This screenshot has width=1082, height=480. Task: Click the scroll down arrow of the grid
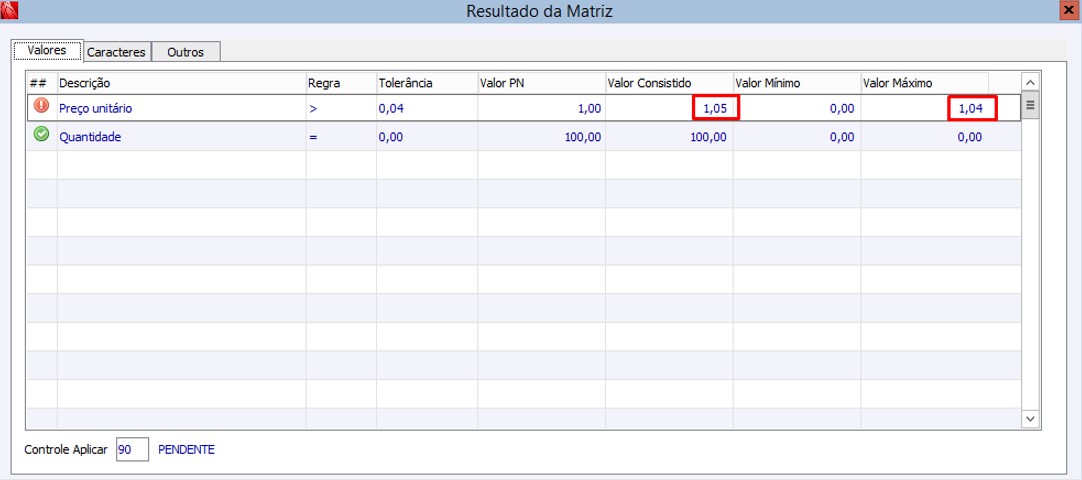point(1030,419)
